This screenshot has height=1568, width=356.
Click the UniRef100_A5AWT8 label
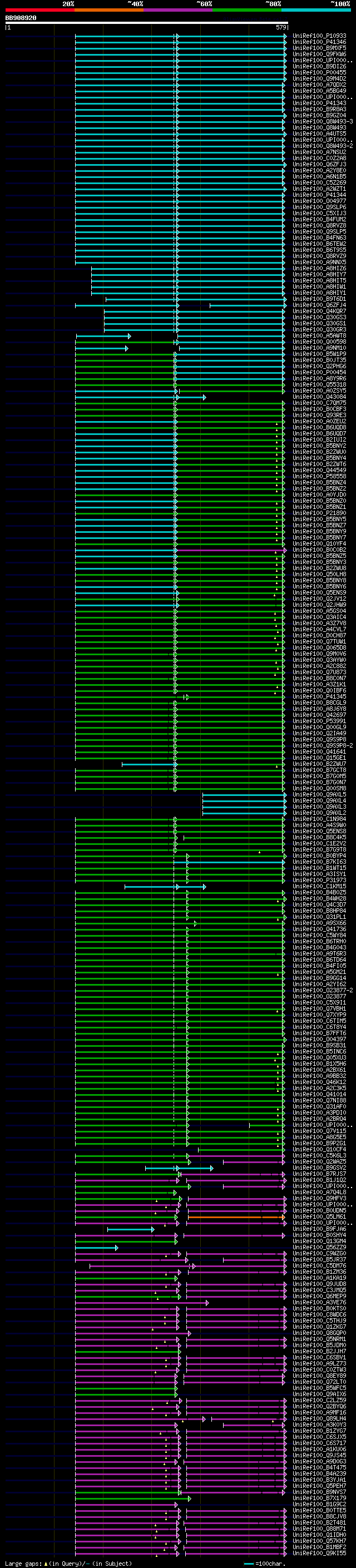pos(319,335)
